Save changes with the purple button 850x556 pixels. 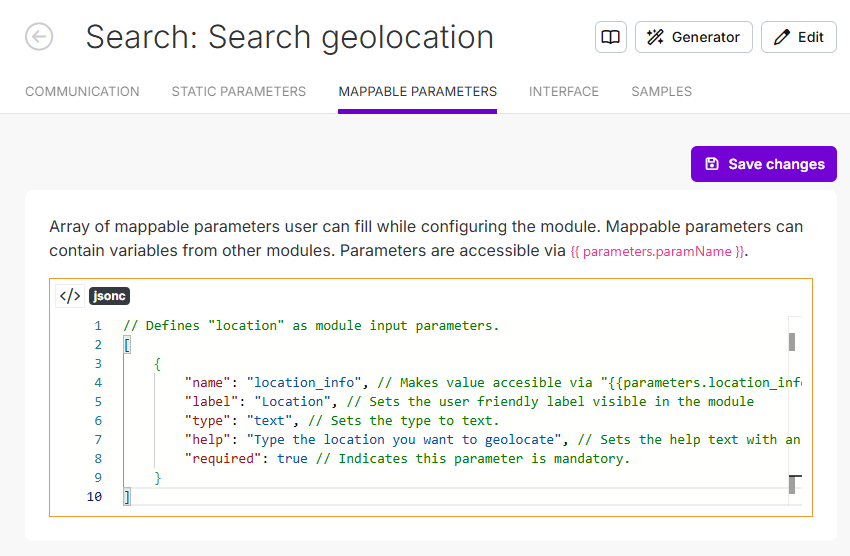(x=764, y=164)
